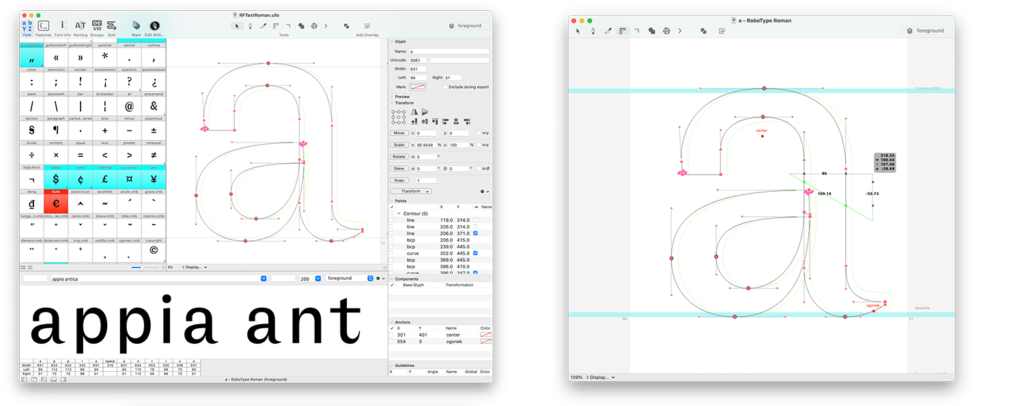
Task: Open the Transform dropdown in the inspector
Action: point(411,190)
